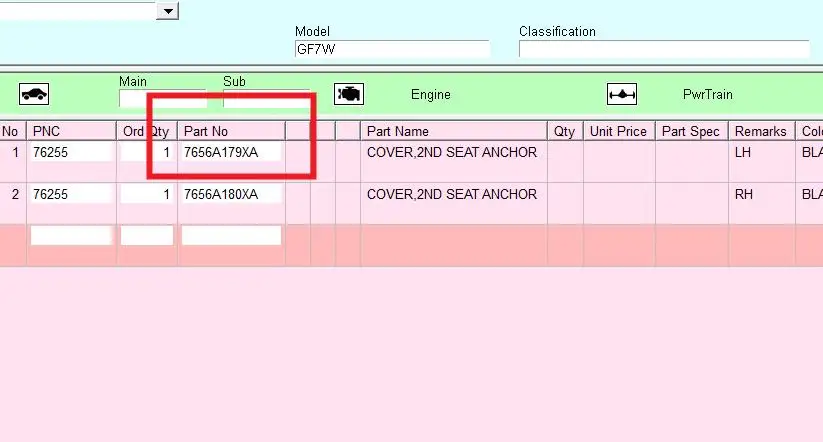Viewport: 823px width, 442px height.
Task: Click the Remarks column header
Action: (761, 131)
